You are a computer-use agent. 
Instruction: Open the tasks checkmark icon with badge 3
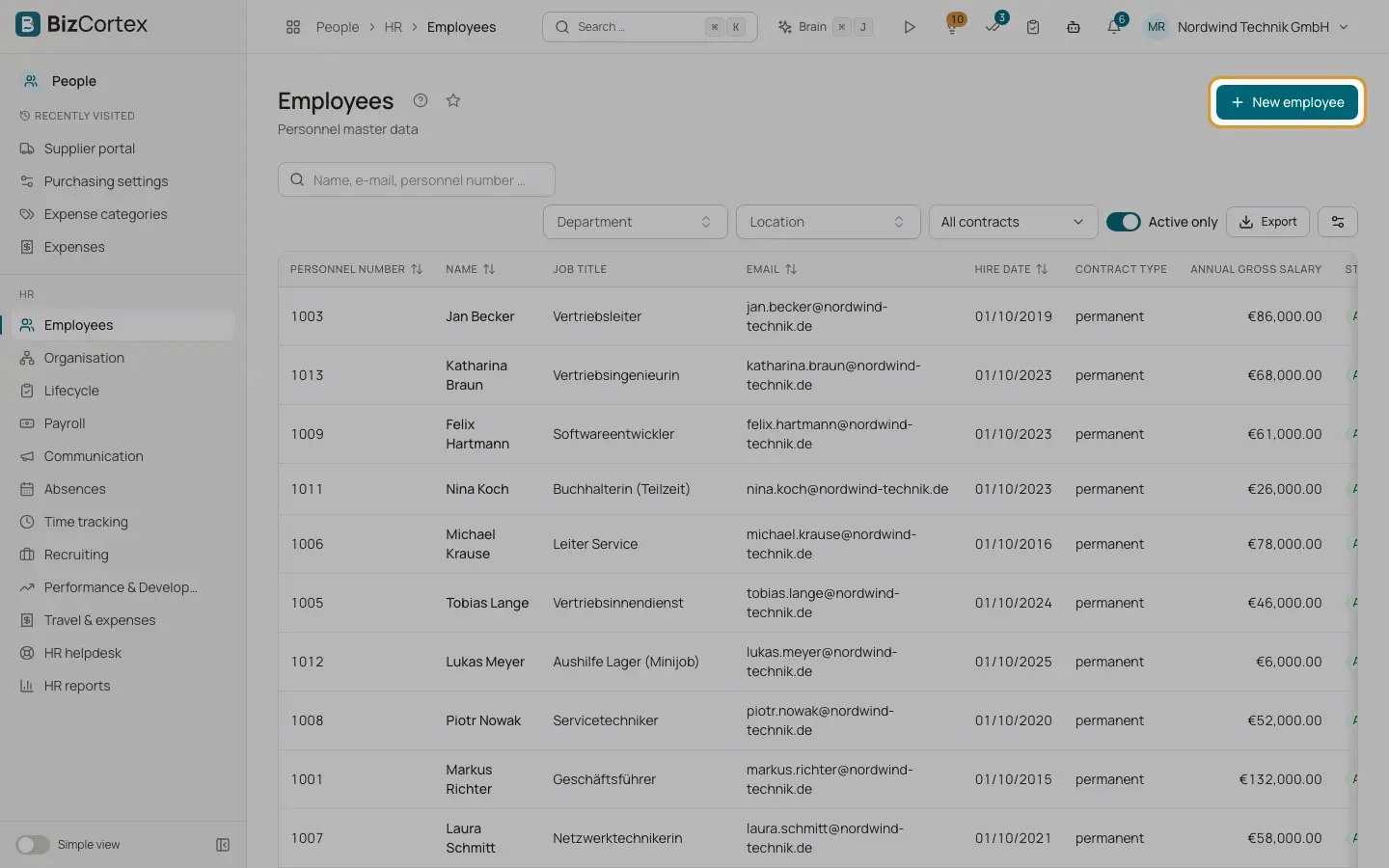tap(994, 26)
